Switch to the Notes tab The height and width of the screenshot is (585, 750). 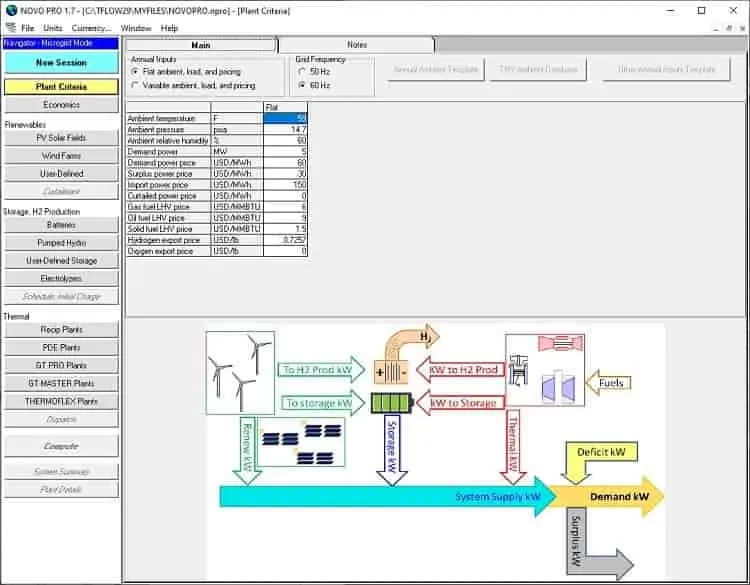click(357, 45)
